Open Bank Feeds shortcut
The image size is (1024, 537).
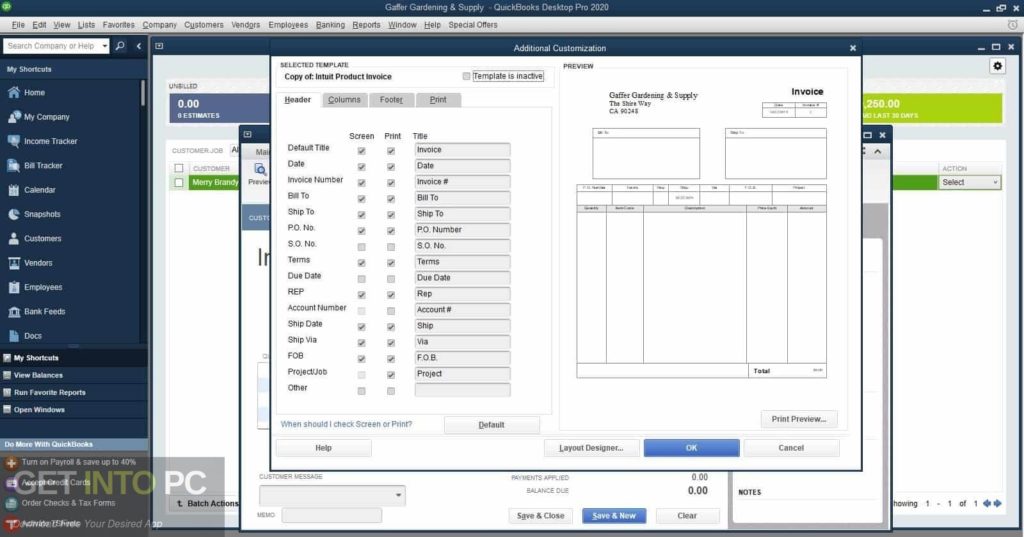coord(44,312)
